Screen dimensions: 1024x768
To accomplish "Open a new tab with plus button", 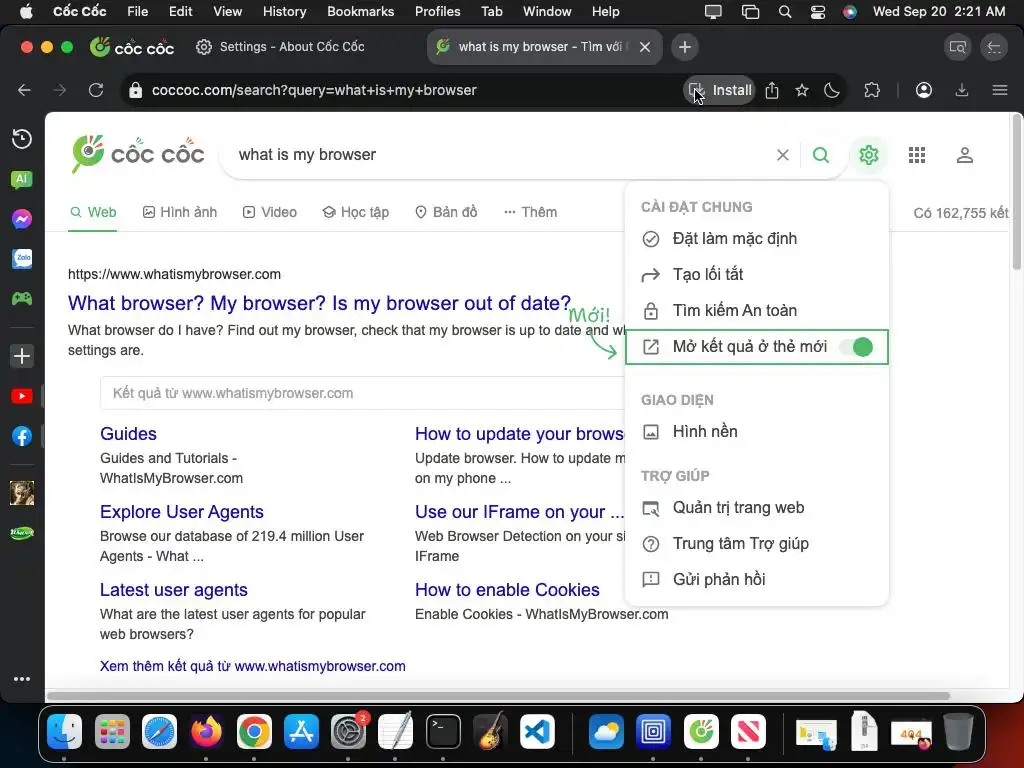I will click(x=684, y=47).
